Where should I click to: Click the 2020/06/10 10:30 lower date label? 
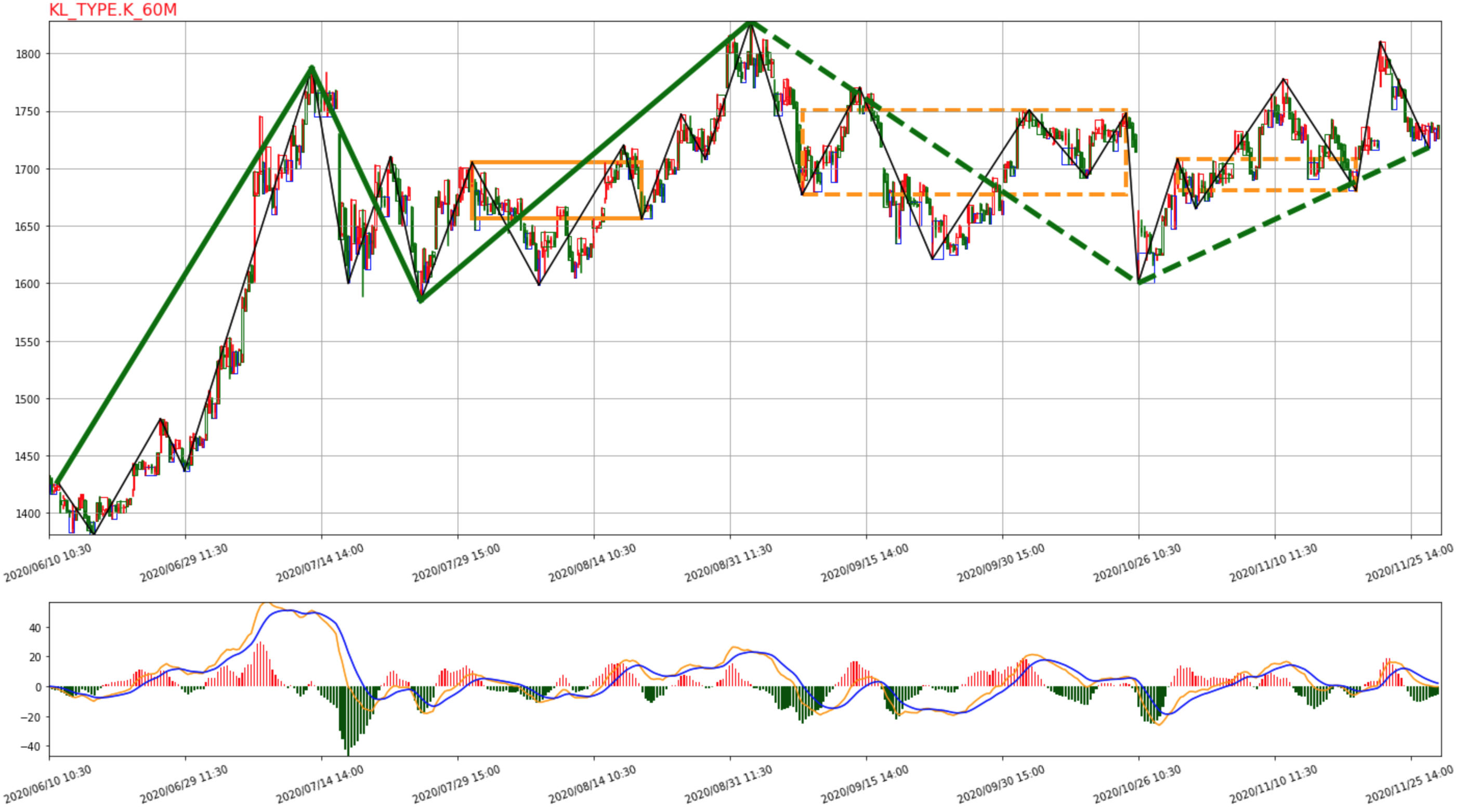pos(48,784)
